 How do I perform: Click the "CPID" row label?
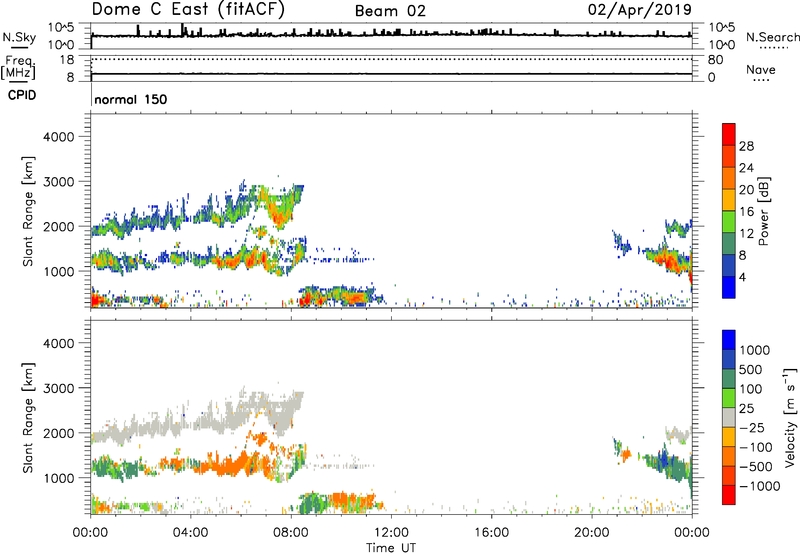22,95
